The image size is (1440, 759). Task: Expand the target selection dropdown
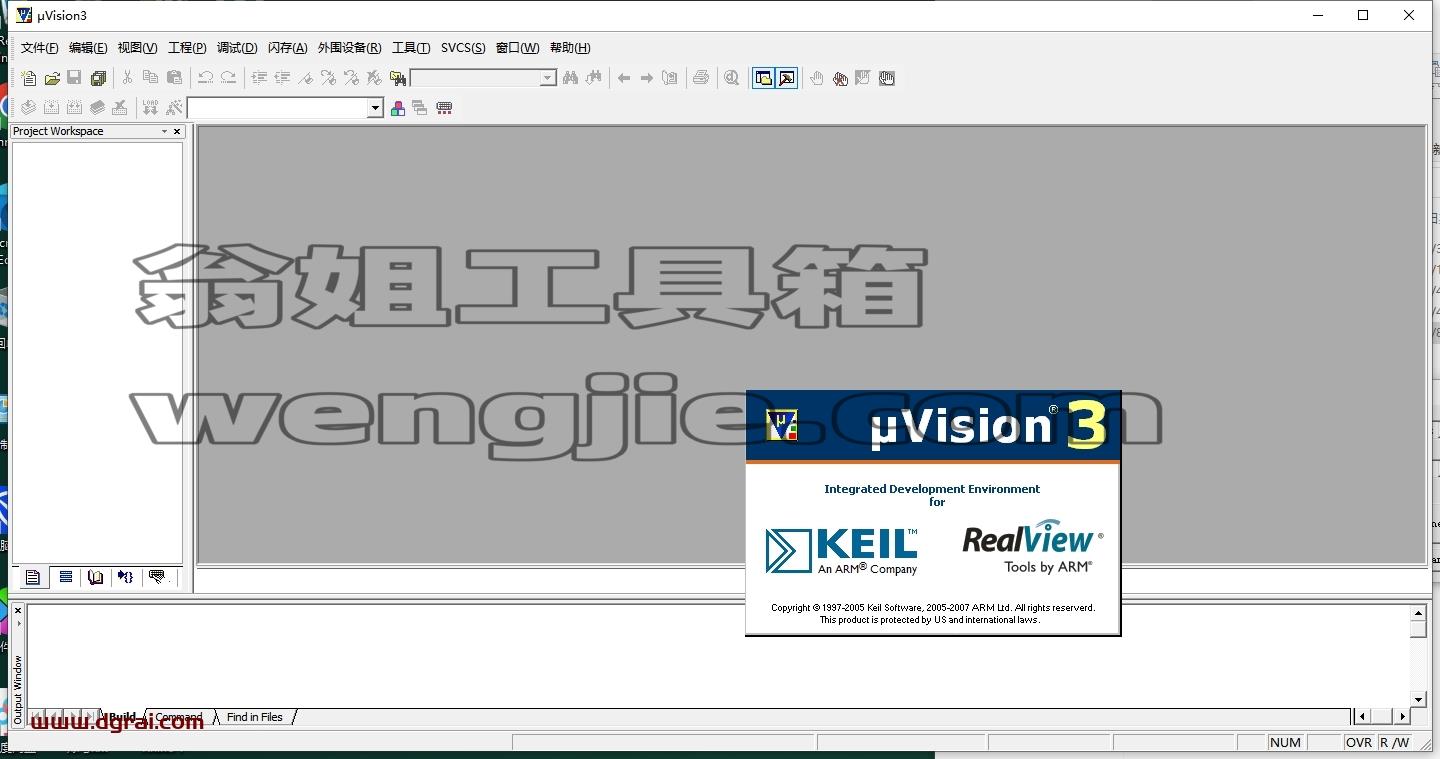pos(376,108)
